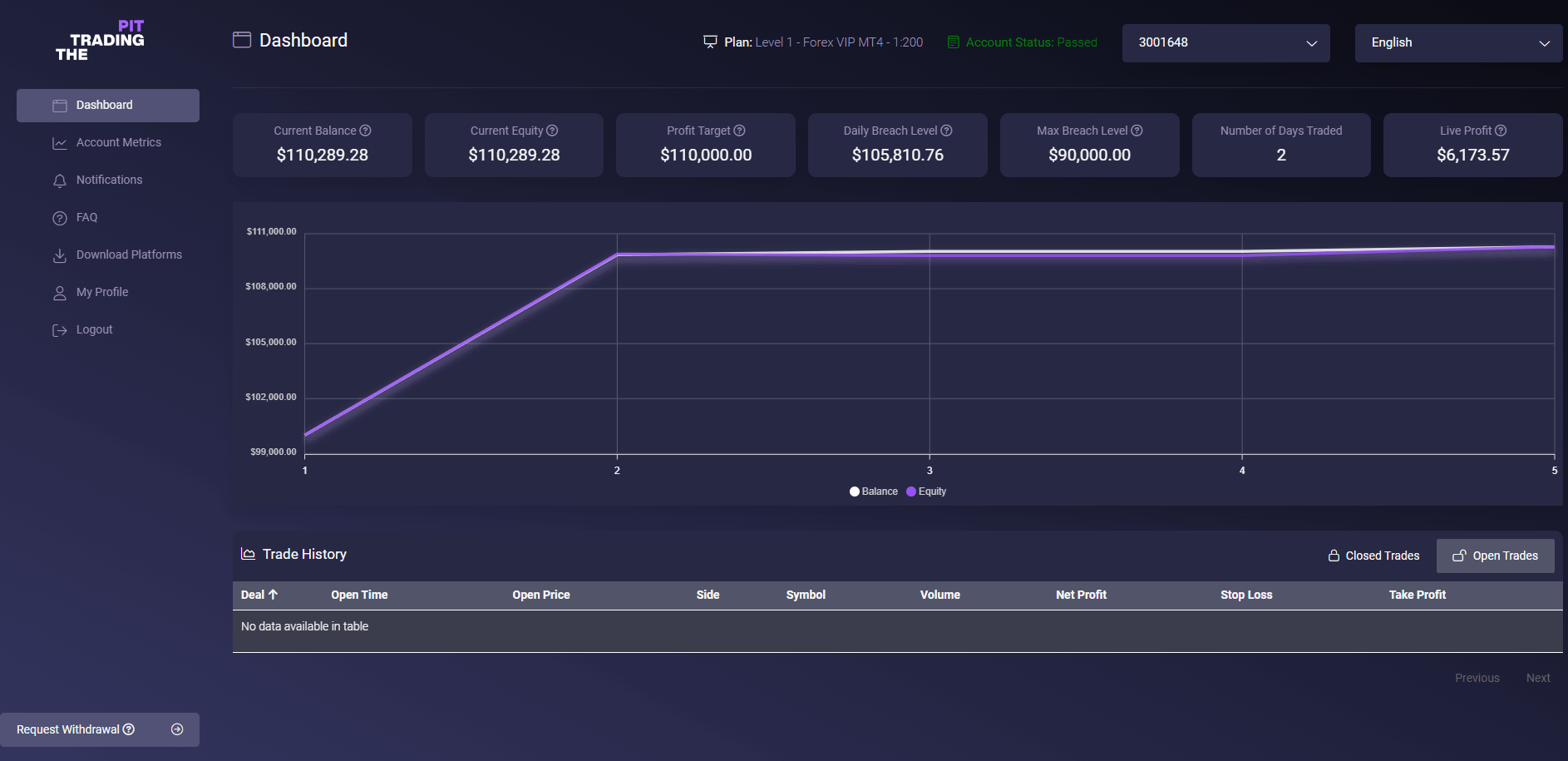Click the Max Breach Level info icon
The width and height of the screenshot is (1568, 761).
1137,131
